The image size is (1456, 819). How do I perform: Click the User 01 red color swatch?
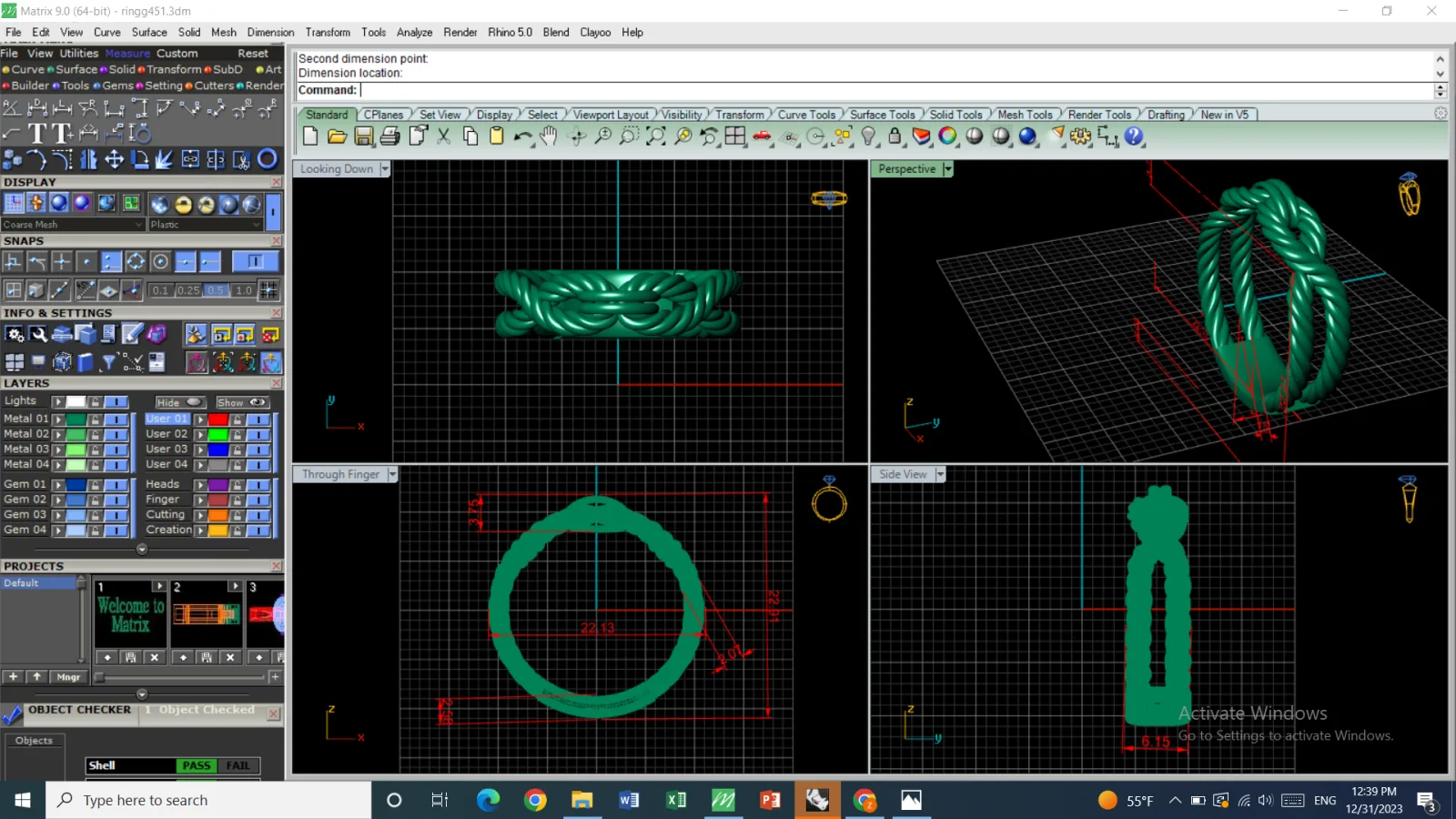point(218,420)
